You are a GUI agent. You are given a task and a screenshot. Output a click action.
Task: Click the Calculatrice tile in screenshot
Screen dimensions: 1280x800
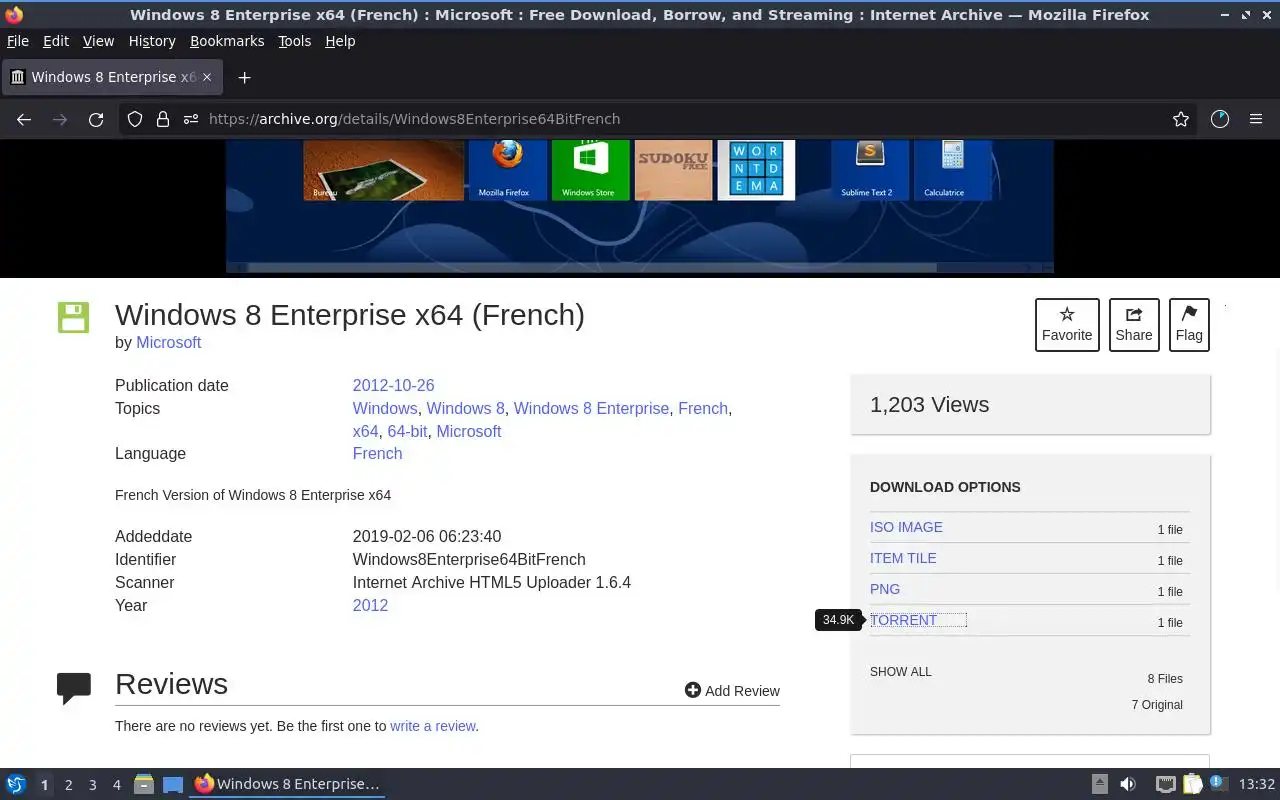click(952, 170)
